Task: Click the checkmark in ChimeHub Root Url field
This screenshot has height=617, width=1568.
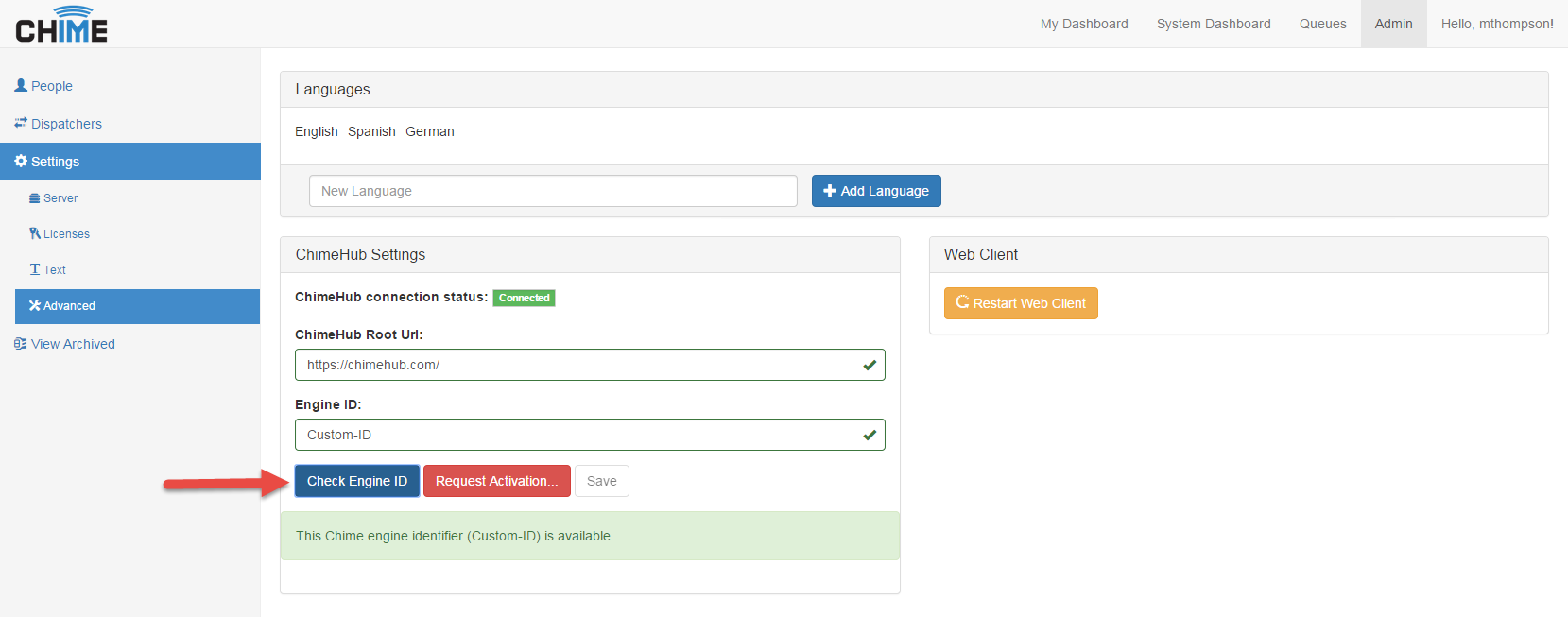Action: [x=870, y=365]
